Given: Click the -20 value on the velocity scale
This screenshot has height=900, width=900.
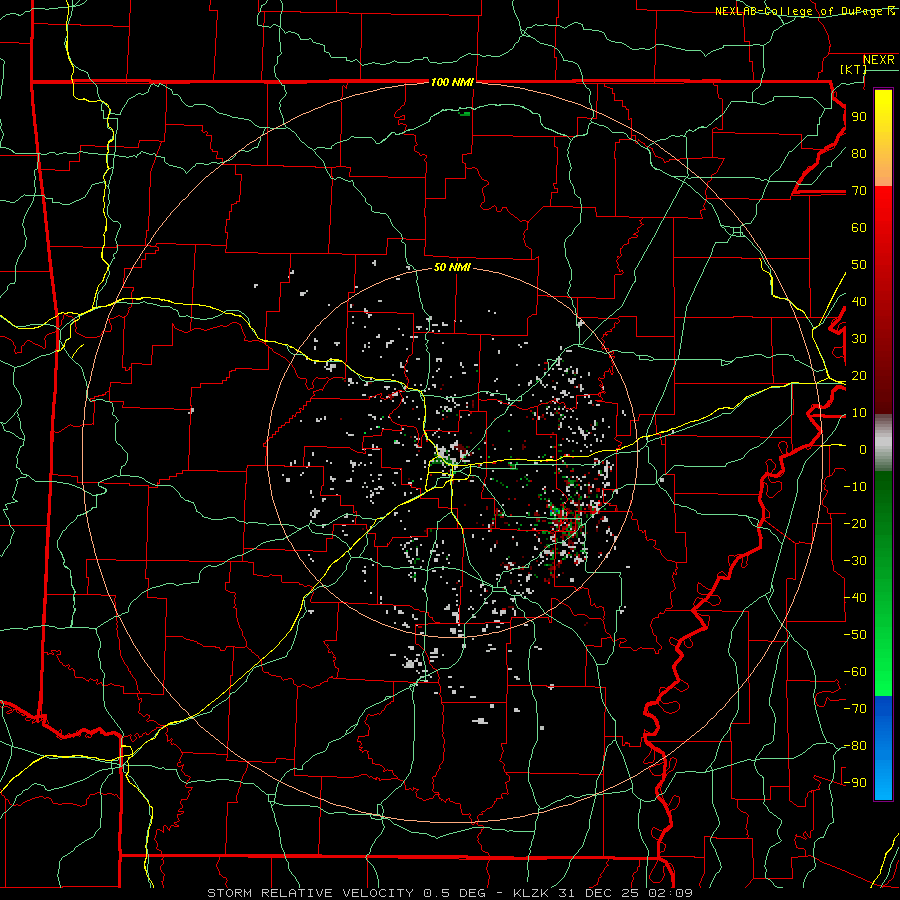Looking at the screenshot, I should coord(855,524).
